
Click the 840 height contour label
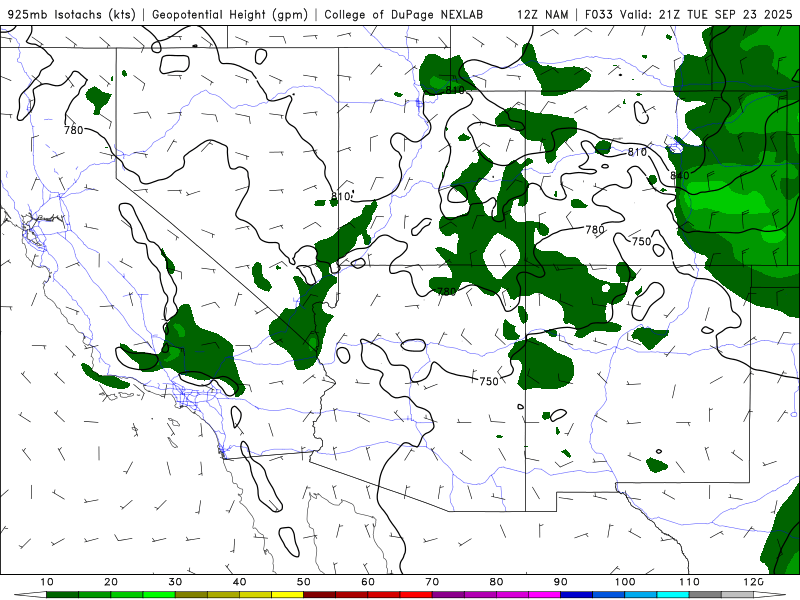click(x=680, y=176)
